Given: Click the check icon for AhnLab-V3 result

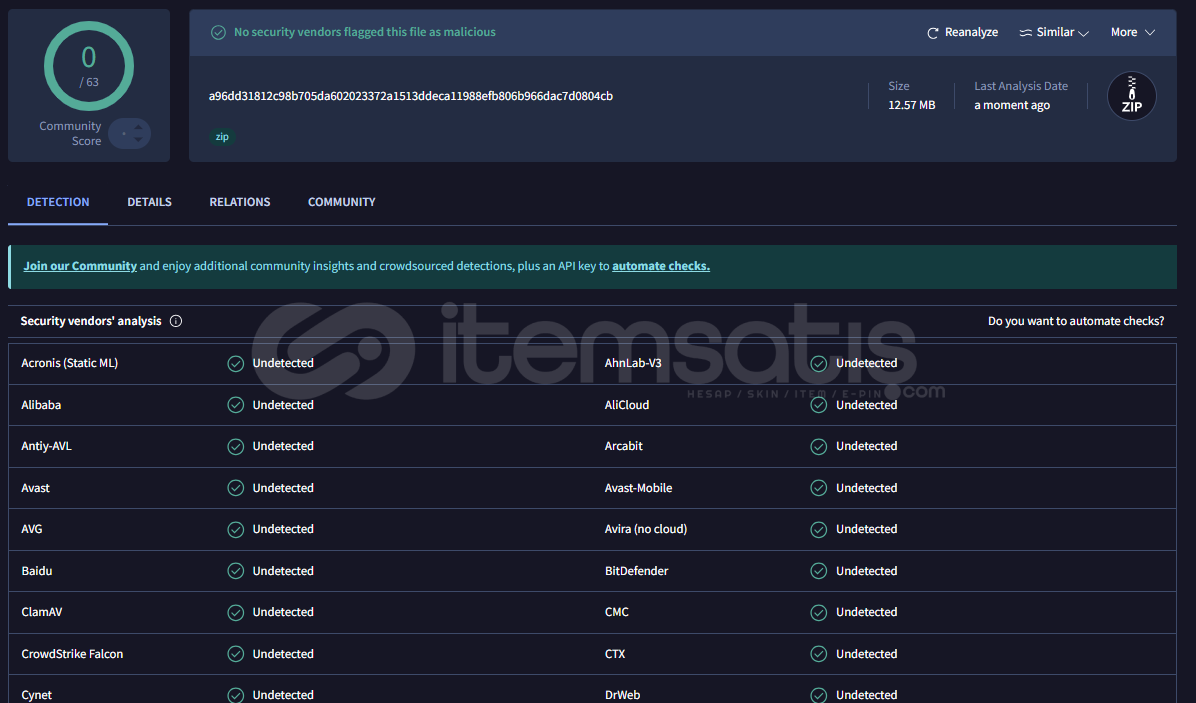Looking at the screenshot, I should point(818,364).
